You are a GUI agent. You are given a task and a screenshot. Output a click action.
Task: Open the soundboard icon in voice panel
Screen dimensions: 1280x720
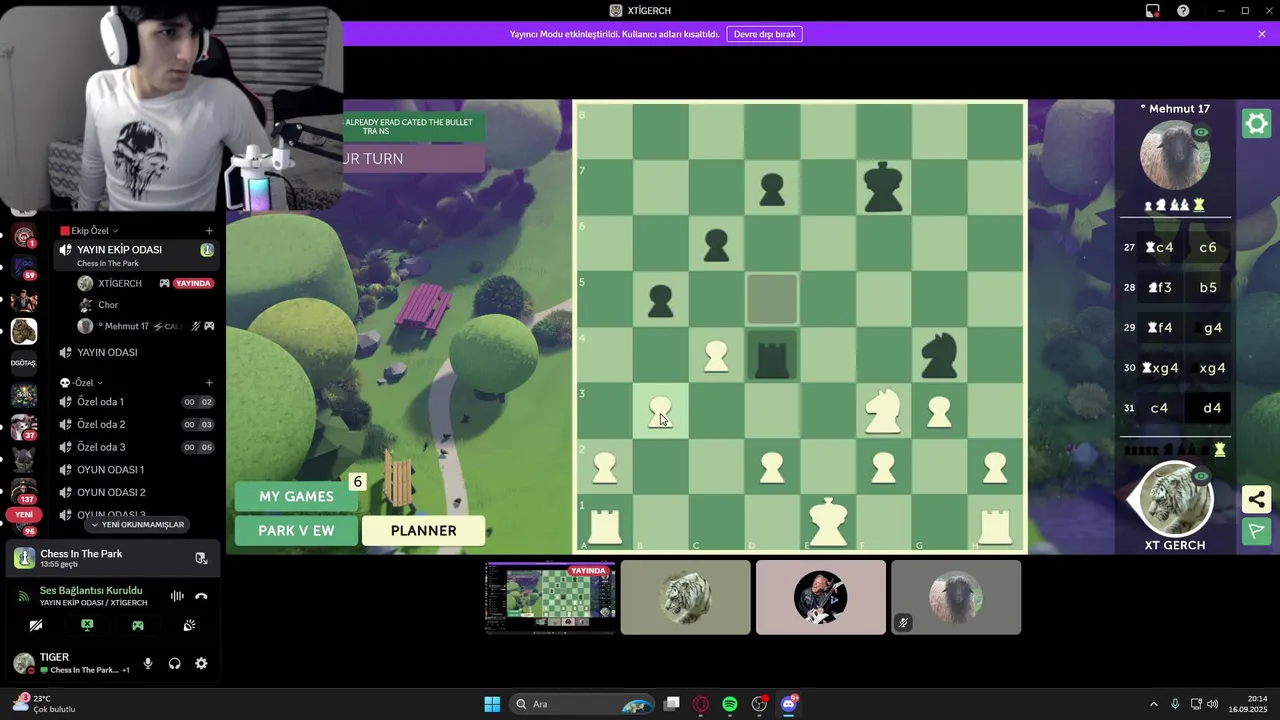189,625
